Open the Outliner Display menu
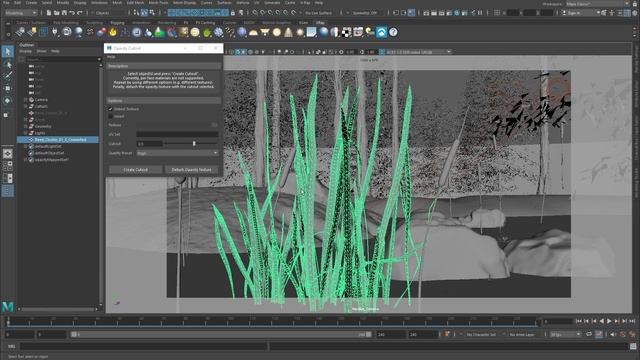Screen dimensions: 640x360 tap(25, 51)
